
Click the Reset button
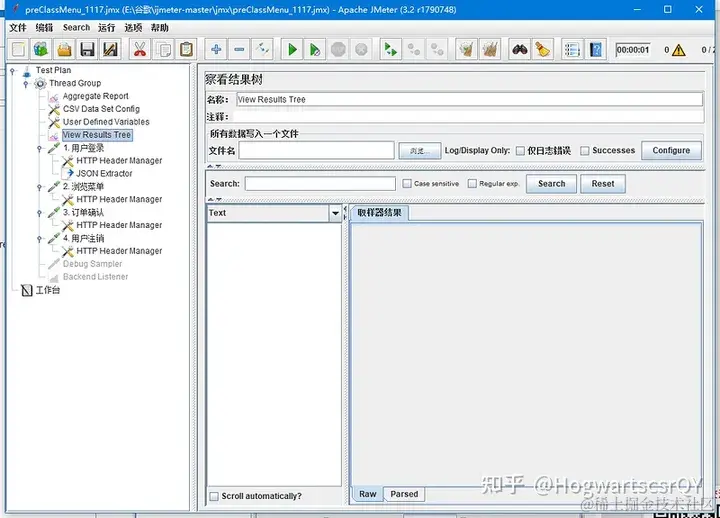(602, 184)
